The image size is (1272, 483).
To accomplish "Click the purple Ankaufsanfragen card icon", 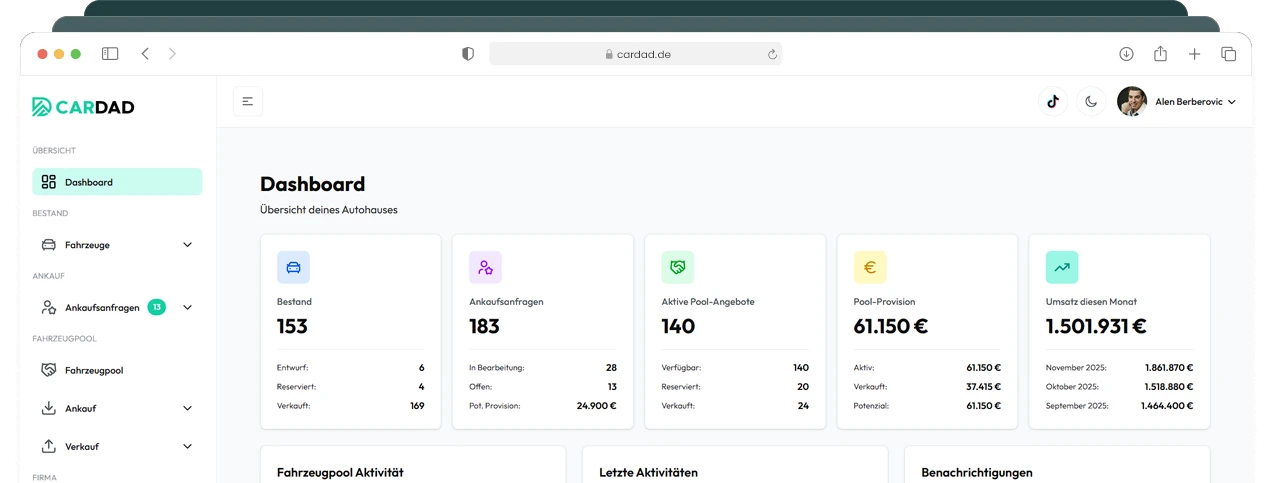I will point(485,267).
